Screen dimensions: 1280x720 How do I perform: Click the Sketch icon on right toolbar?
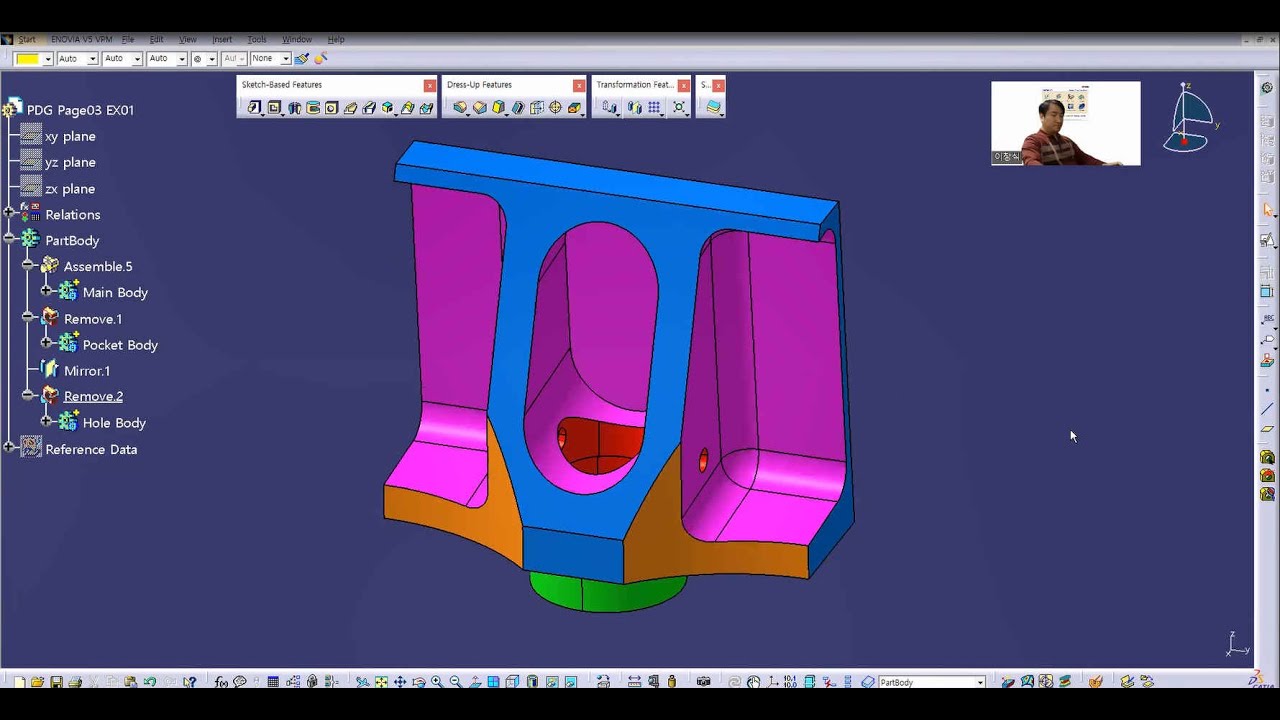1268,240
